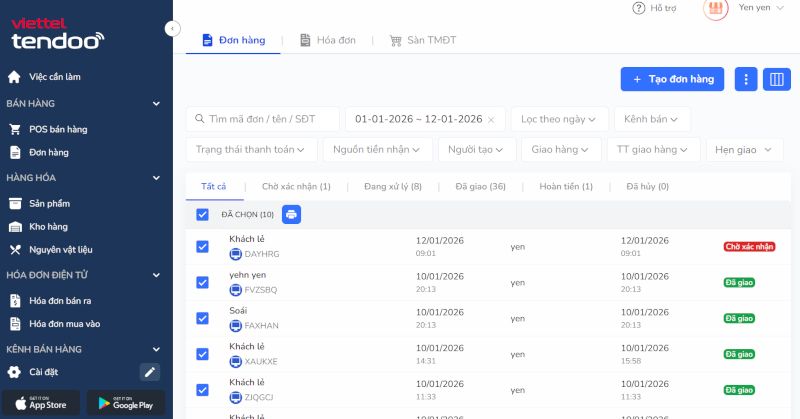Open the Trạng thái thanh toán dropdown
The height and width of the screenshot is (419, 800).
(x=251, y=149)
